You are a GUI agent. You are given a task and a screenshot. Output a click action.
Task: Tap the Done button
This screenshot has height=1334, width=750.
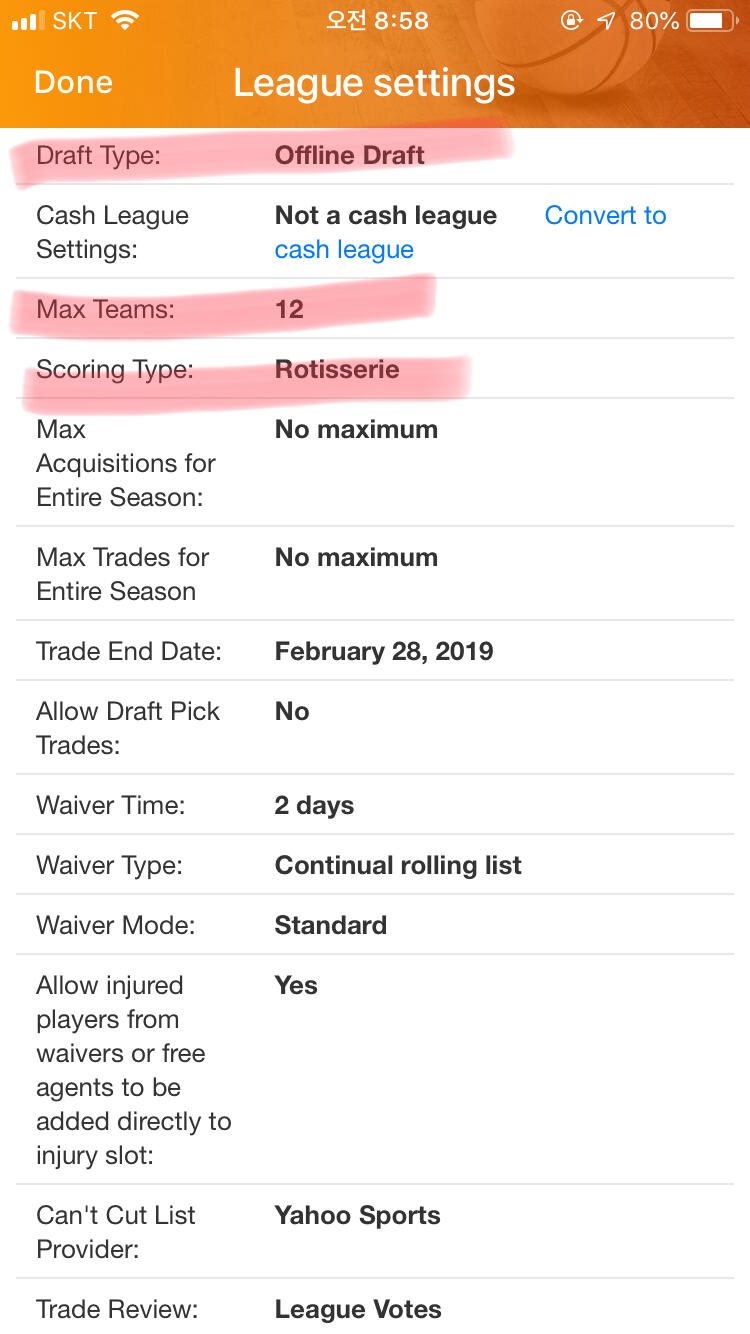click(x=73, y=82)
